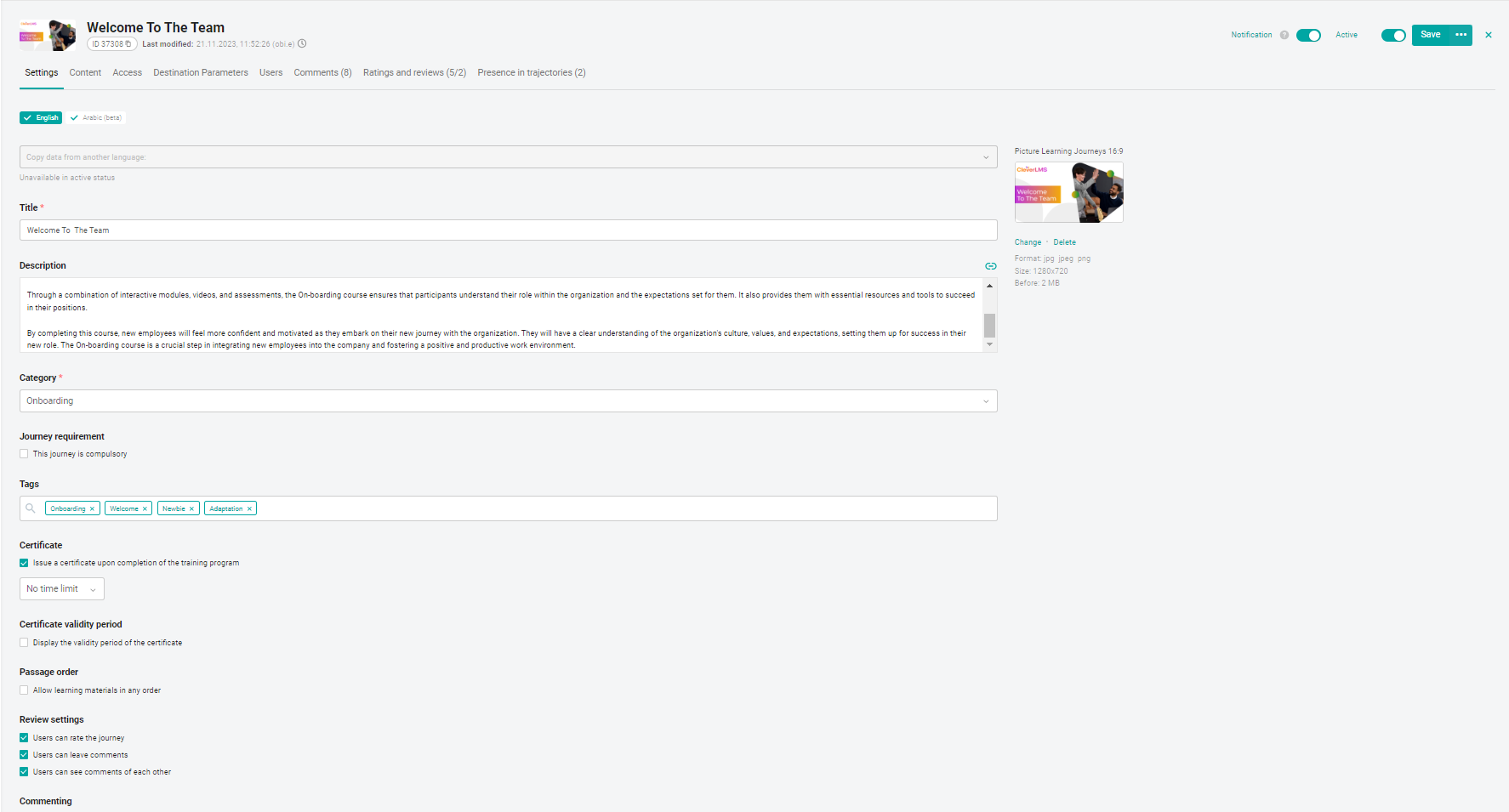The height and width of the screenshot is (812, 1509).
Task: Open the Users tab
Action: [x=271, y=73]
